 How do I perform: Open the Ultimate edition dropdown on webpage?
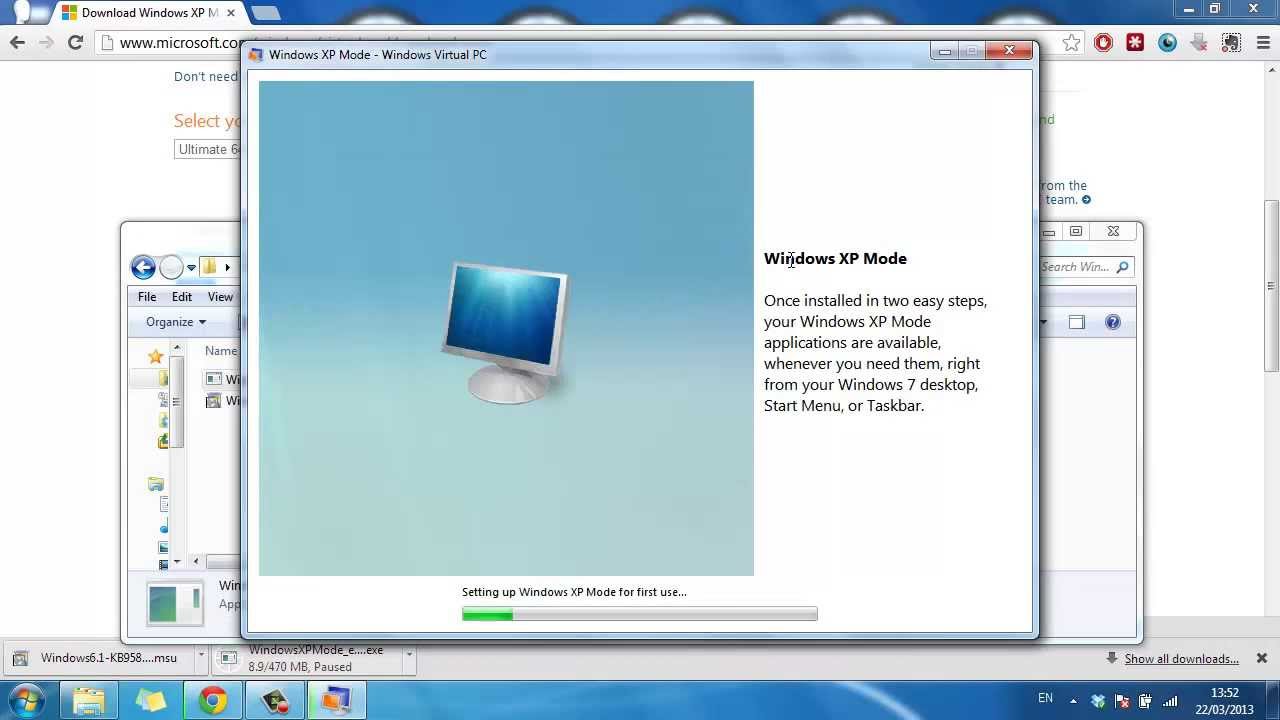point(209,149)
